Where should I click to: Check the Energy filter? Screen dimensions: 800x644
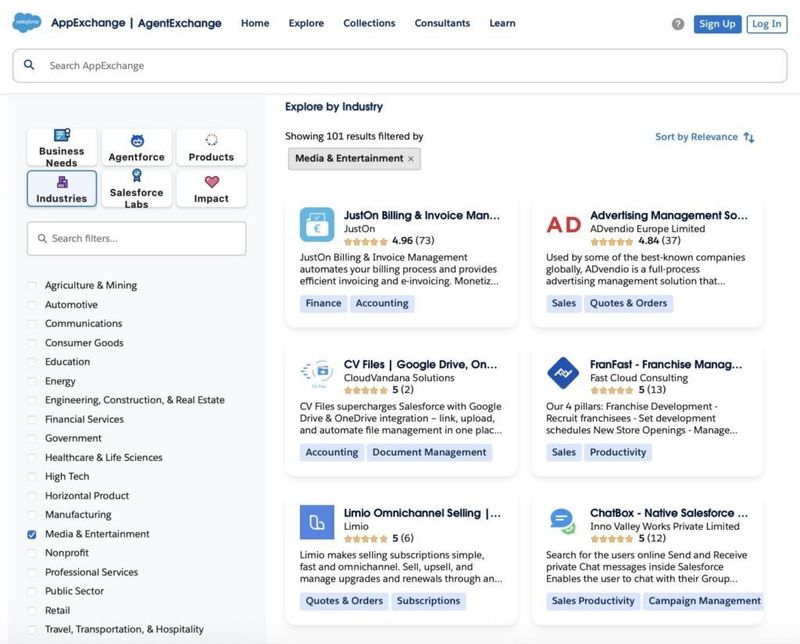point(32,381)
